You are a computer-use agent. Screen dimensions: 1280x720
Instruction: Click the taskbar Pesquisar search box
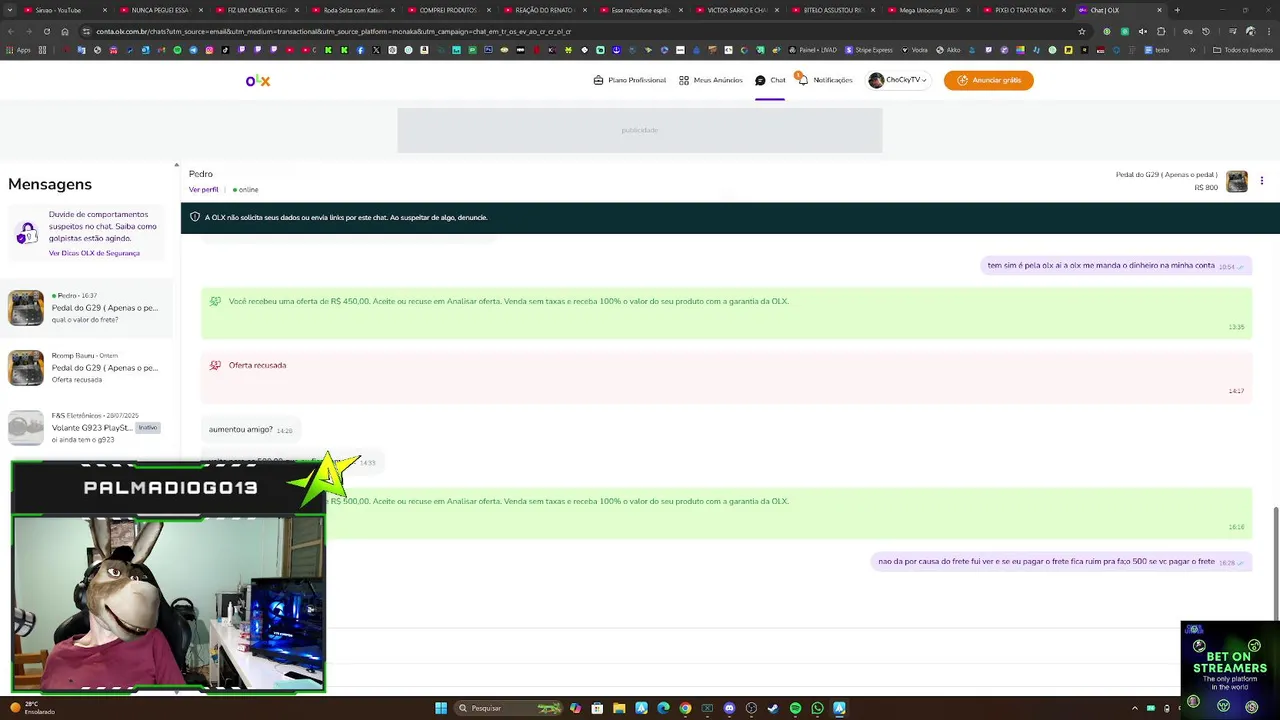pos(509,708)
